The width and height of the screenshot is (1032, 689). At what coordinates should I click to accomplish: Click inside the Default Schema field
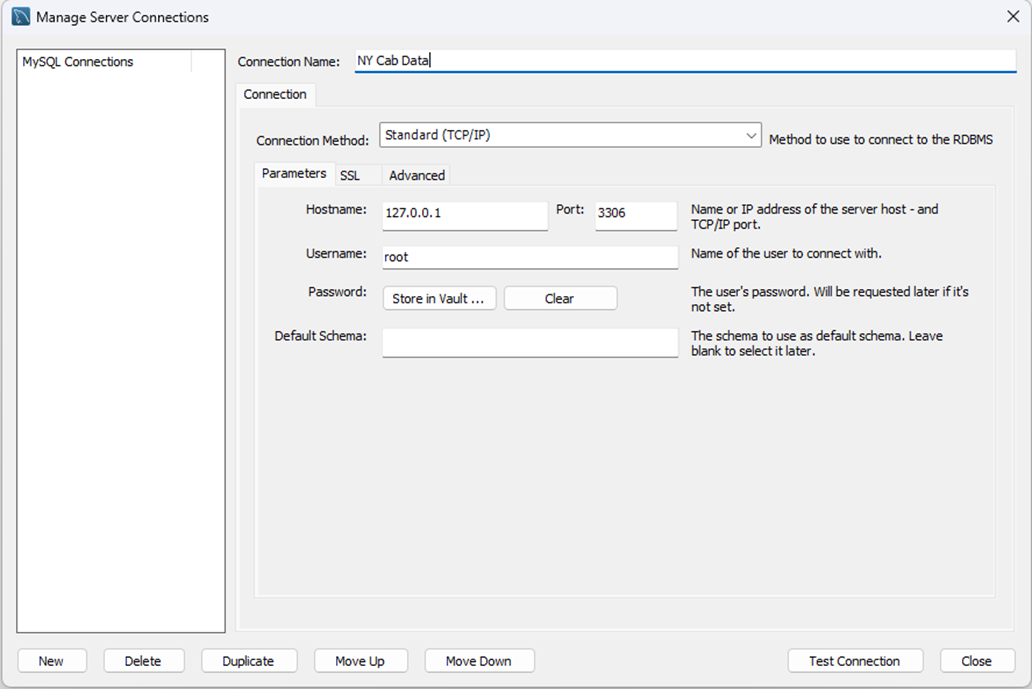click(x=529, y=343)
